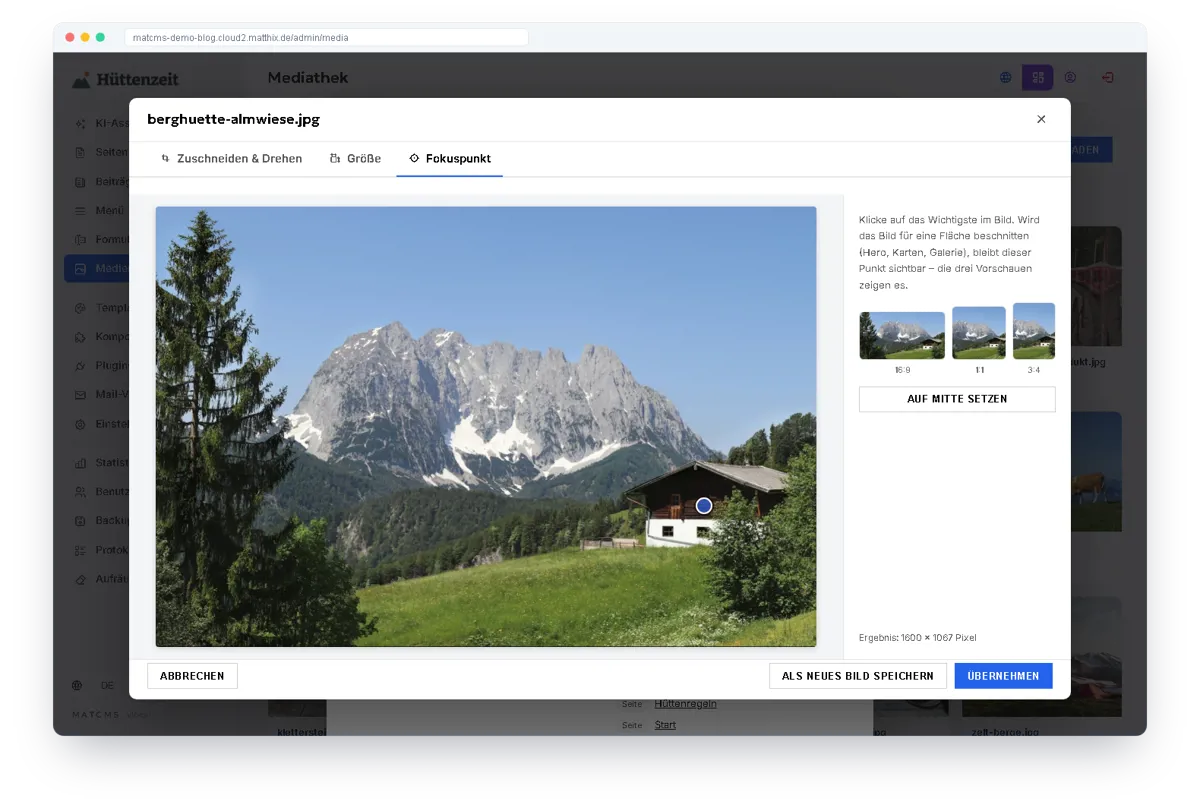Switch to the Zuschneiden & Drehen tab

(231, 159)
